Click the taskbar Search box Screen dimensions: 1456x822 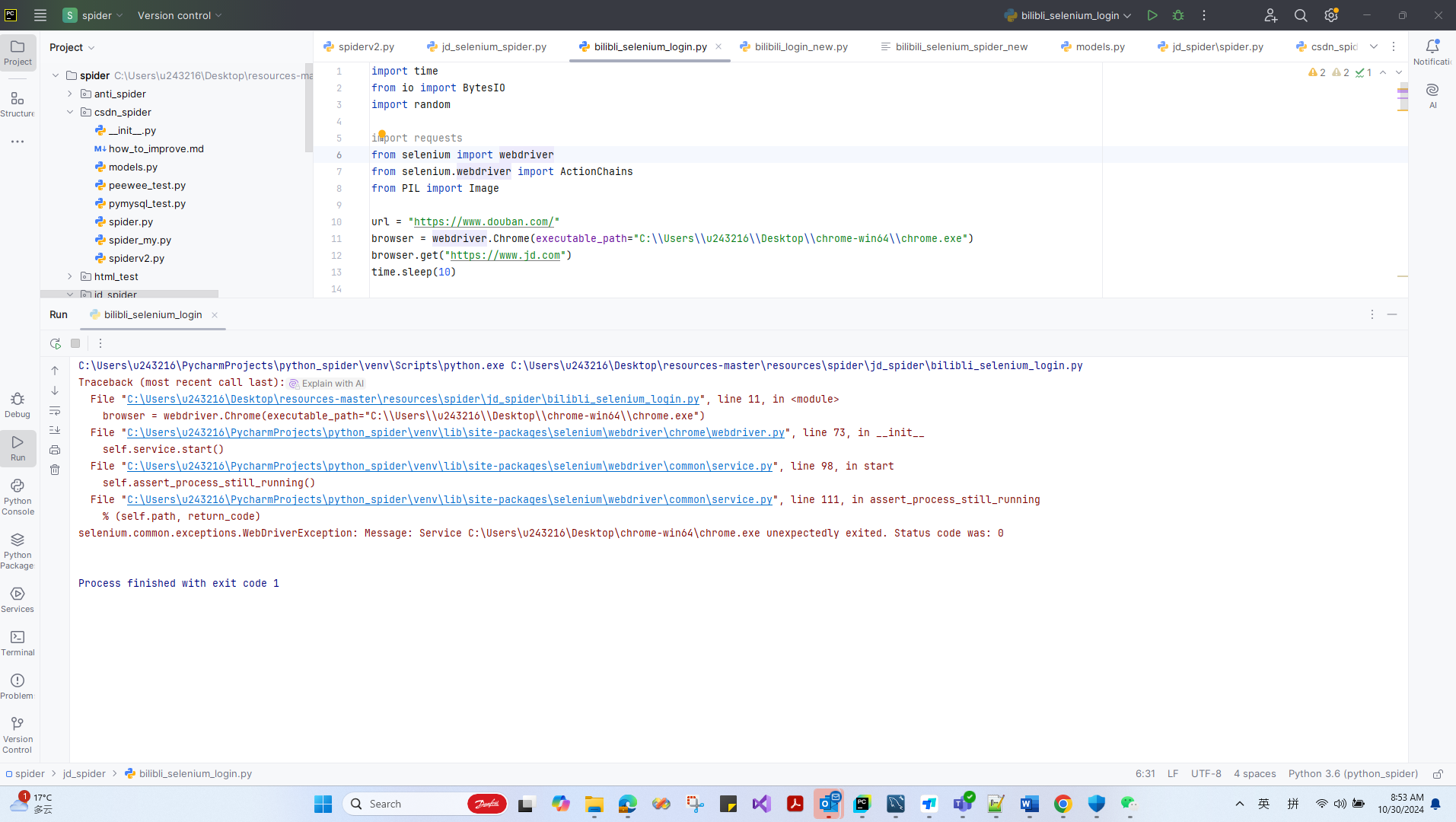pos(425,804)
